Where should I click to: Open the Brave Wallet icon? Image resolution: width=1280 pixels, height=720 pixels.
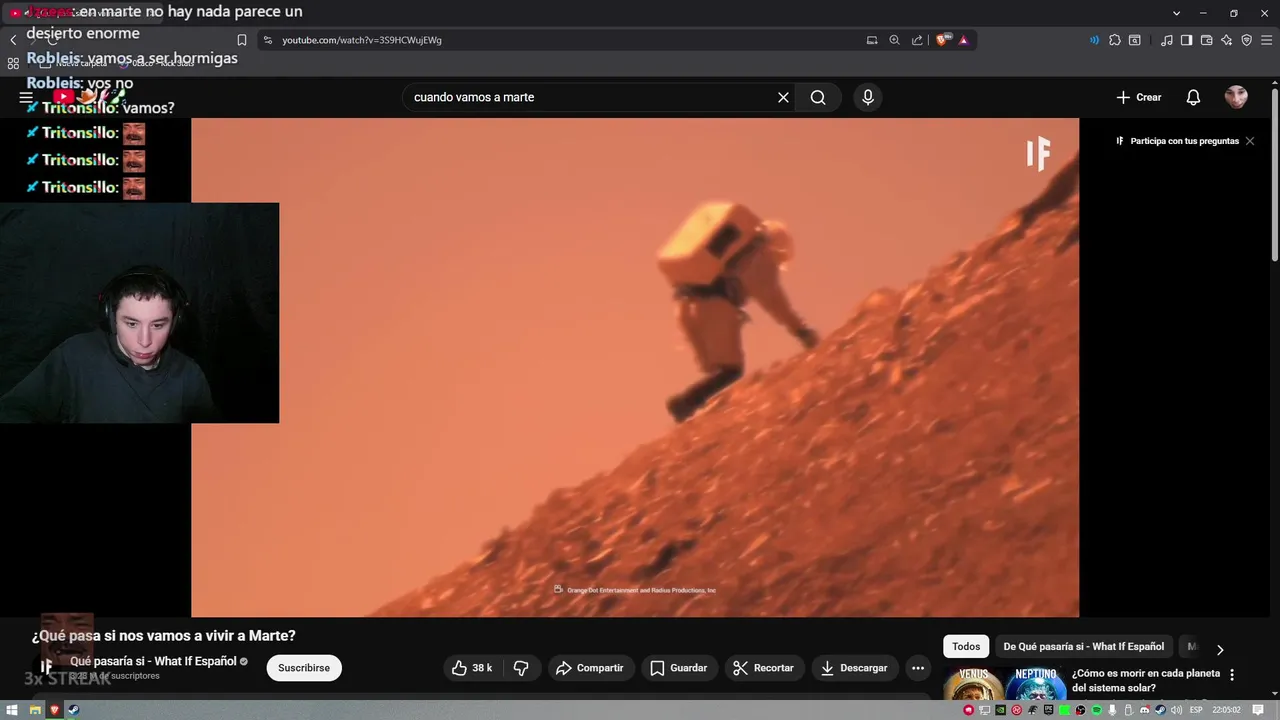(1207, 40)
